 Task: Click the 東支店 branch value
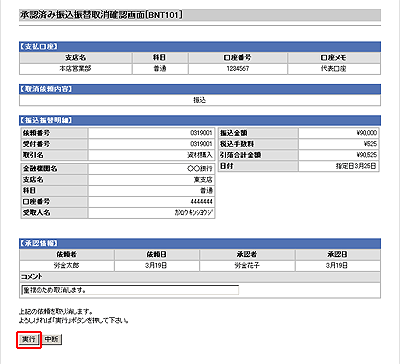tap(151, 180)
